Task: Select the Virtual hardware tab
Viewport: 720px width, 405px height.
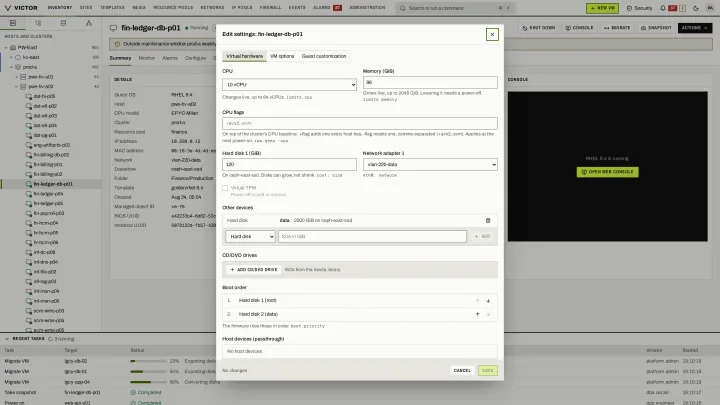Action: coord(244,56)
